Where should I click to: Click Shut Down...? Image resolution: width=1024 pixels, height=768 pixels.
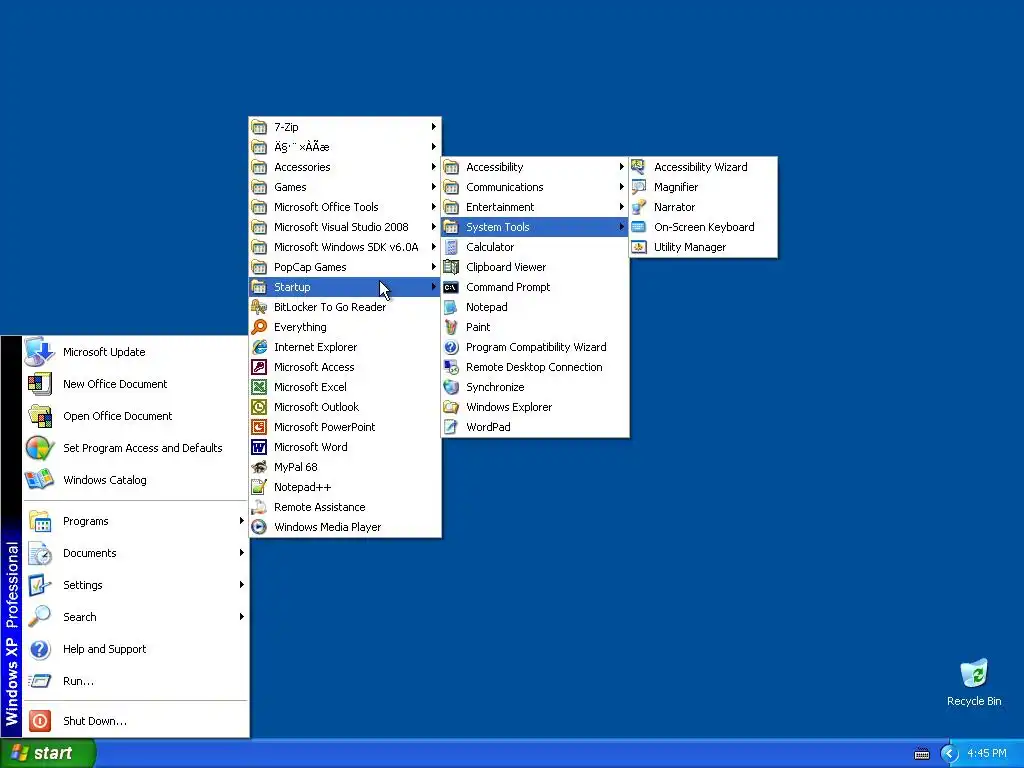coord(136,721)
